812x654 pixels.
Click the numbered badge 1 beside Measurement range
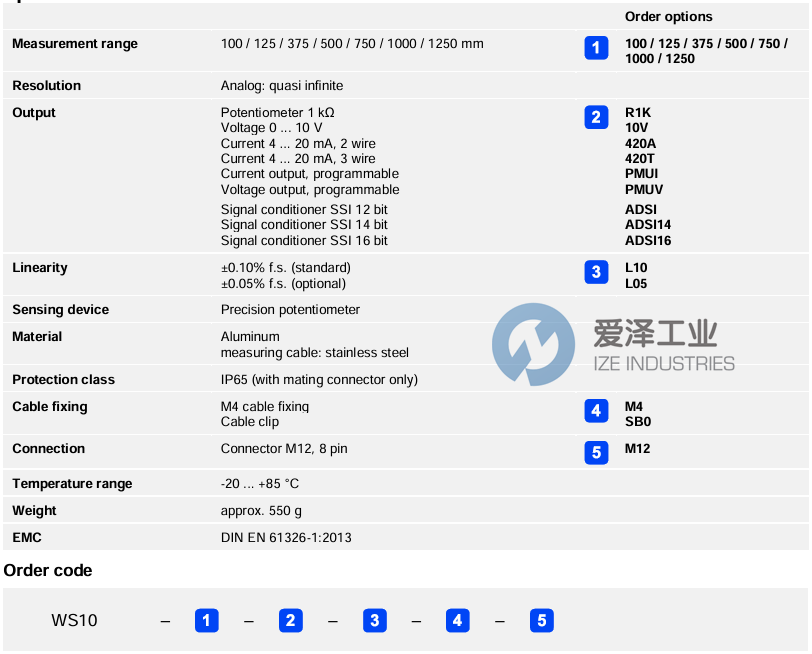(x=596, y=47)
